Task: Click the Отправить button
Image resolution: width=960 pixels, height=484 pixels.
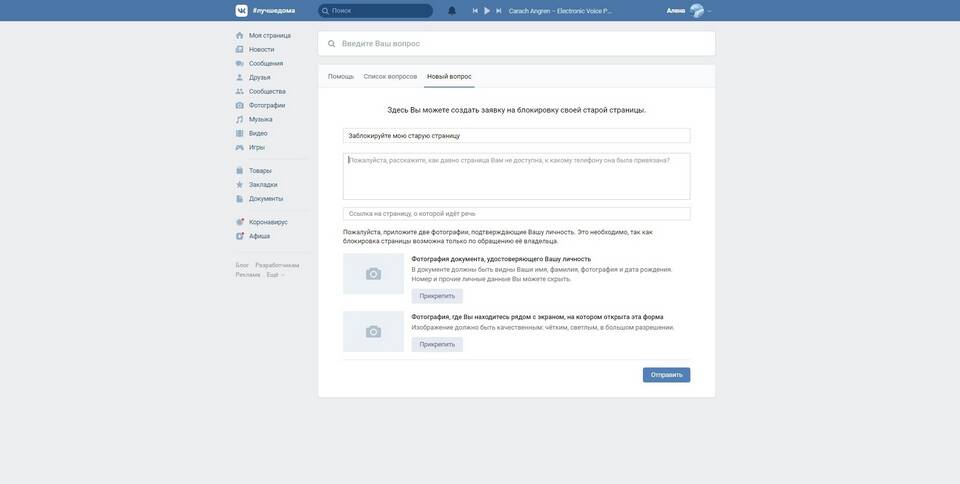Action: (x=666, y=375)
